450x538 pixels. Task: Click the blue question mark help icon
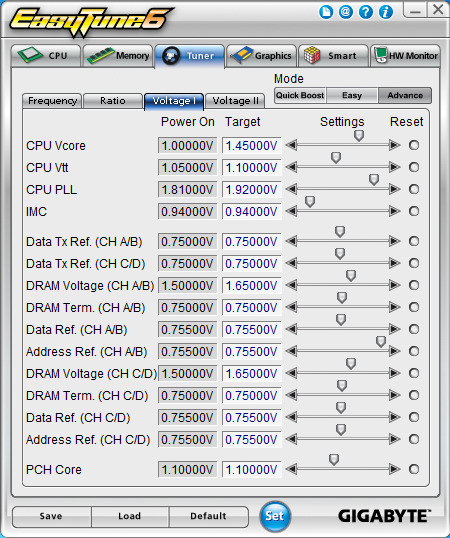pyautogui.click(x=366, y=12)
